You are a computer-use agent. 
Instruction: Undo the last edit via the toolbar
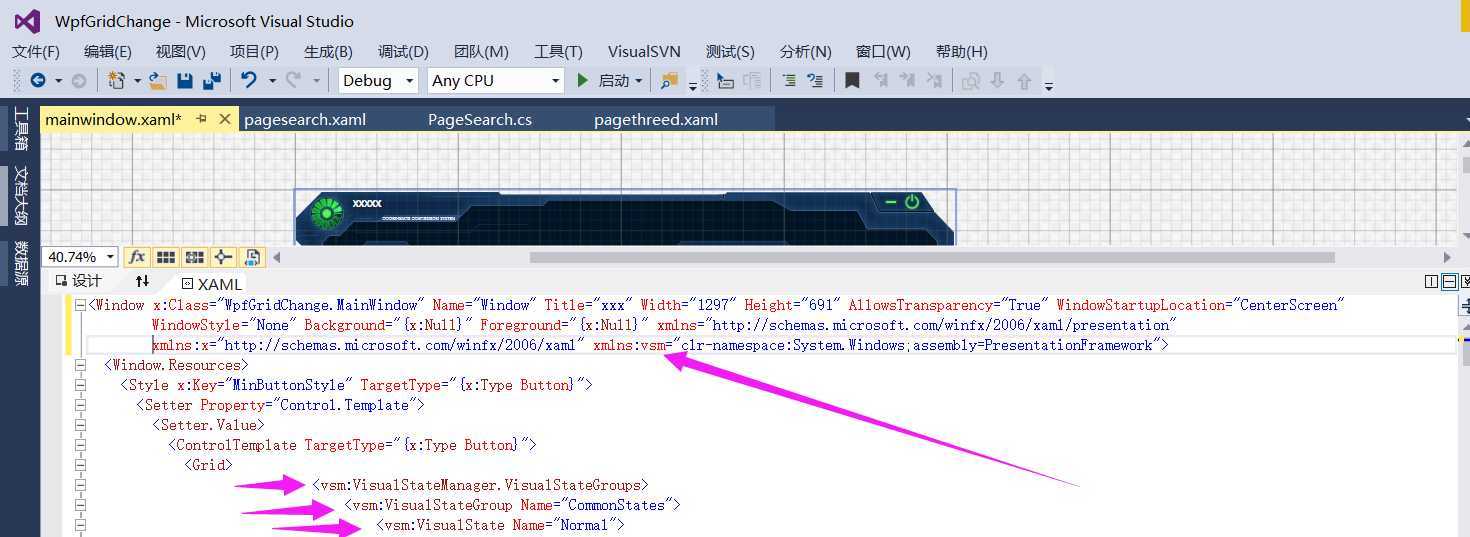pos(249,80)
